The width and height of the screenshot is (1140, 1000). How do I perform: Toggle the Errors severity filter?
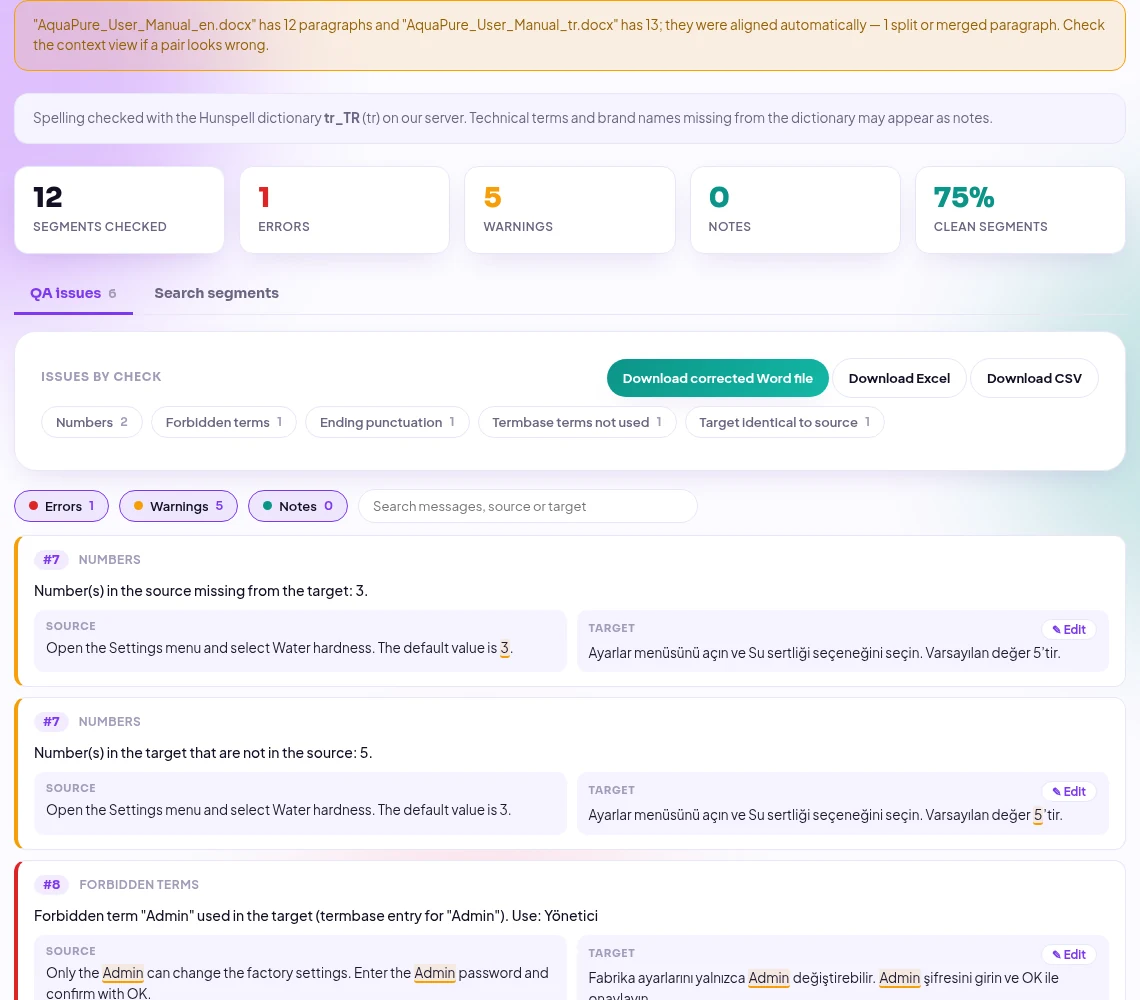pyautogui.click(x=62, y=506)
